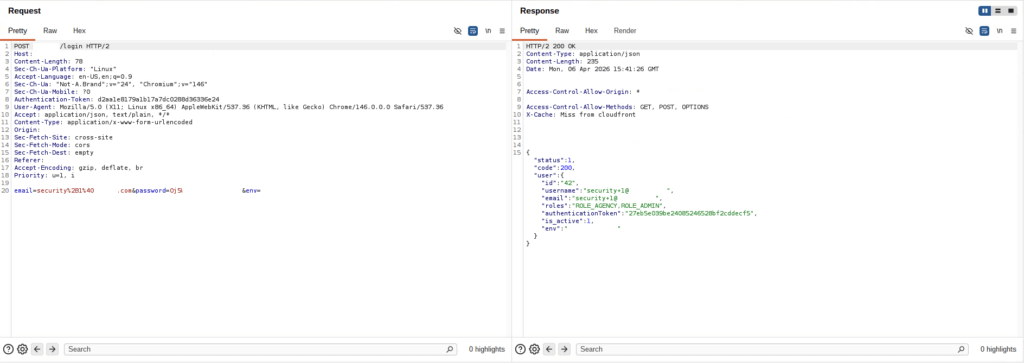
Task: Click the User-Agent request header line
Action: point(229,107)
